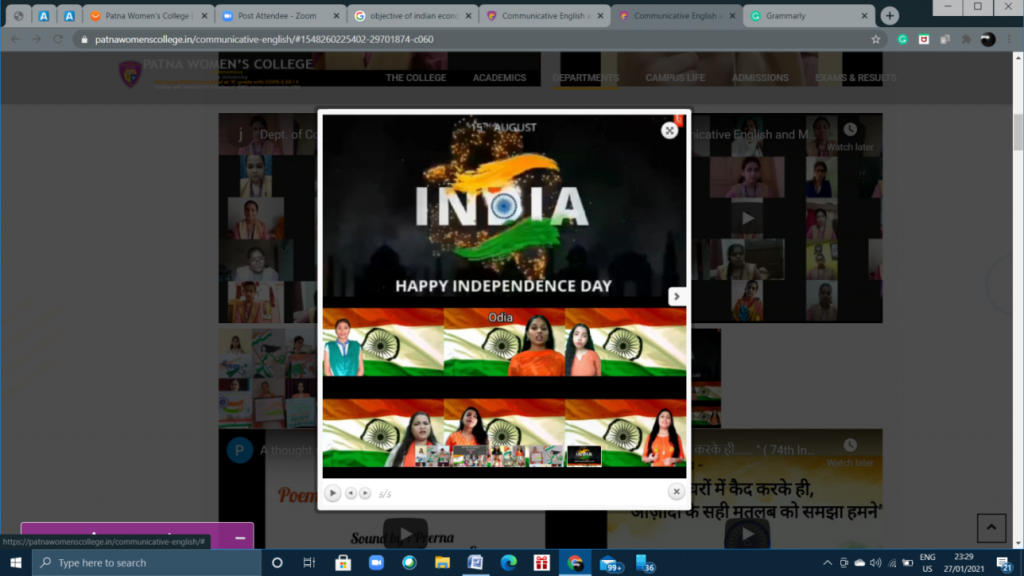Select first thumbnail in lightbox strip
This screenshot has width=1024, height=576.
coord(432,456)
